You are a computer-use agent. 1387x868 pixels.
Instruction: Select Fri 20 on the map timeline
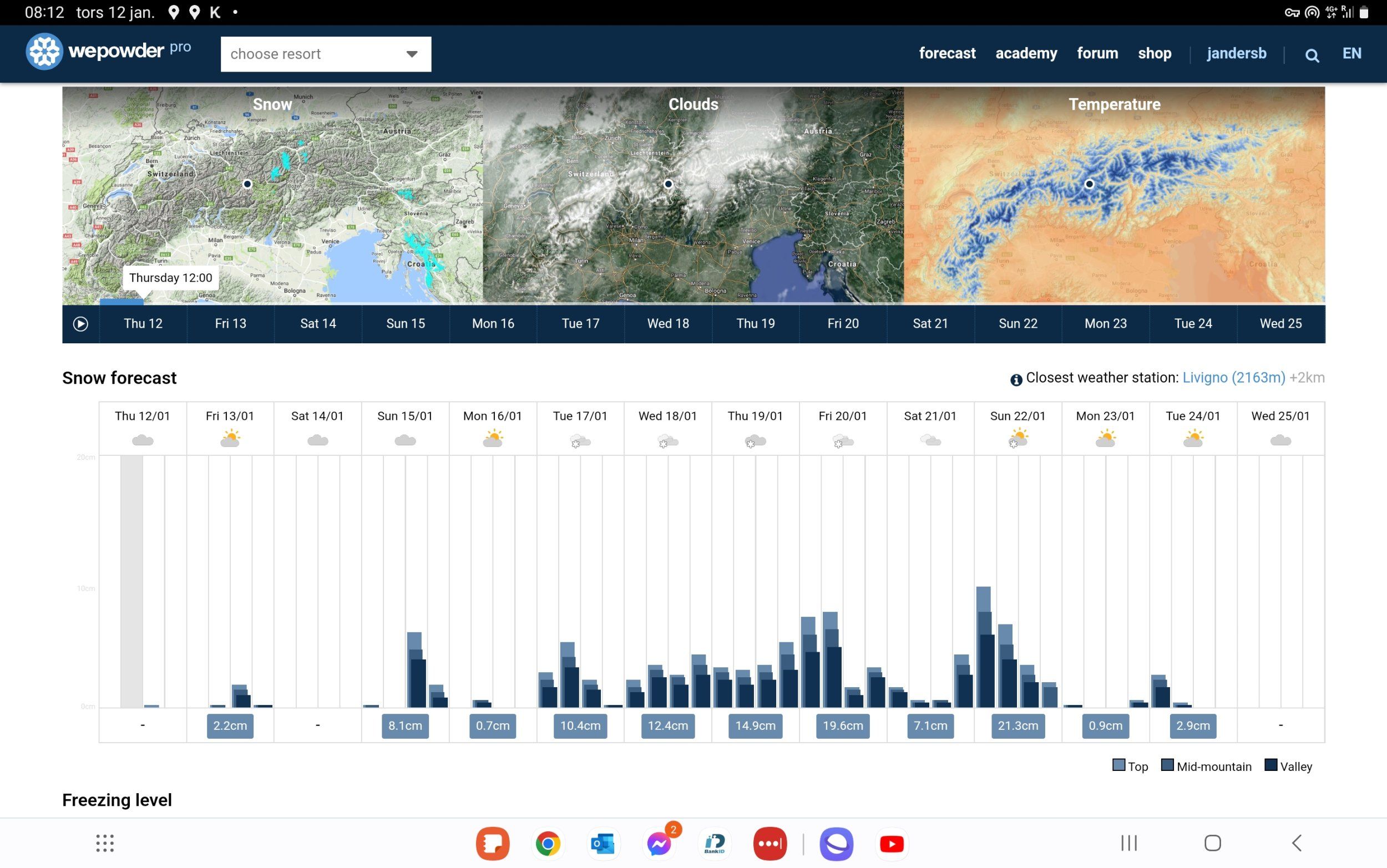pyautogui.click(x=842, y=324)
